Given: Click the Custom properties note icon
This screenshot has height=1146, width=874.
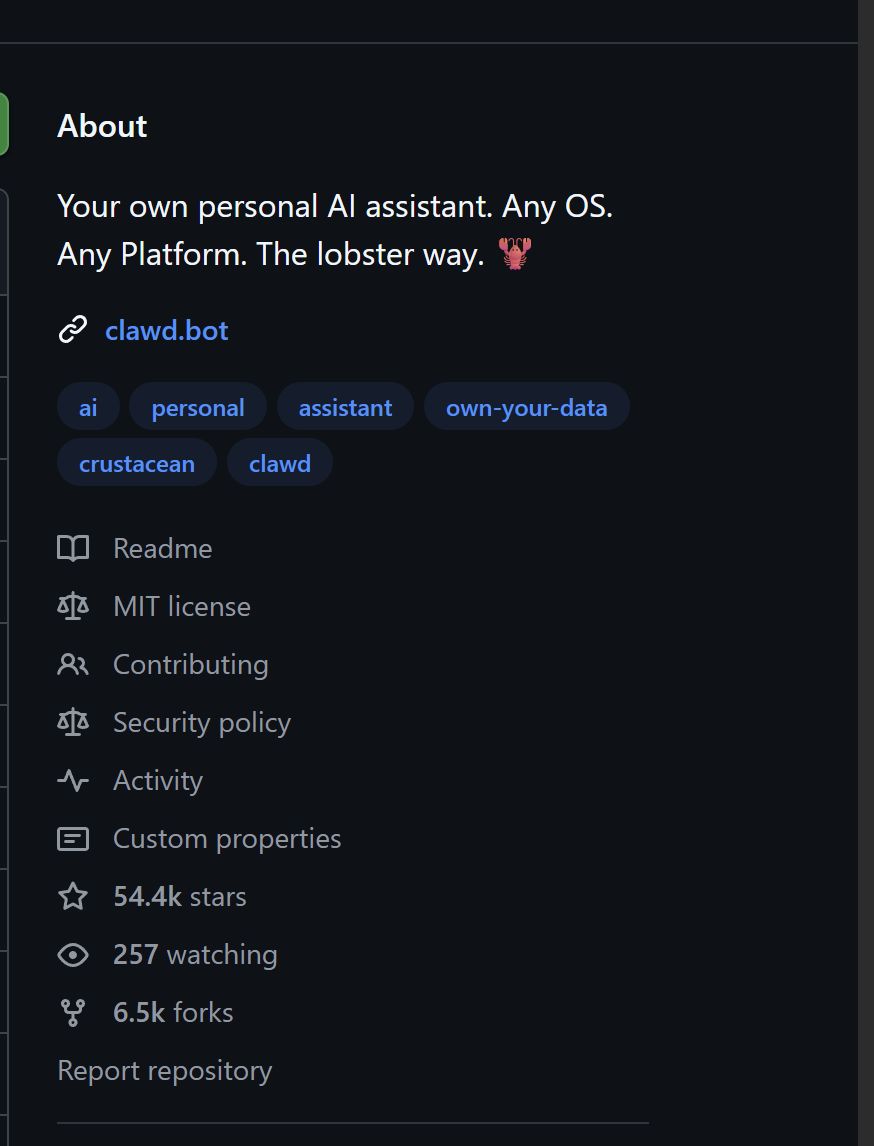Looking at the screenshot, I should pyautogui.click(x=73, y=838).
